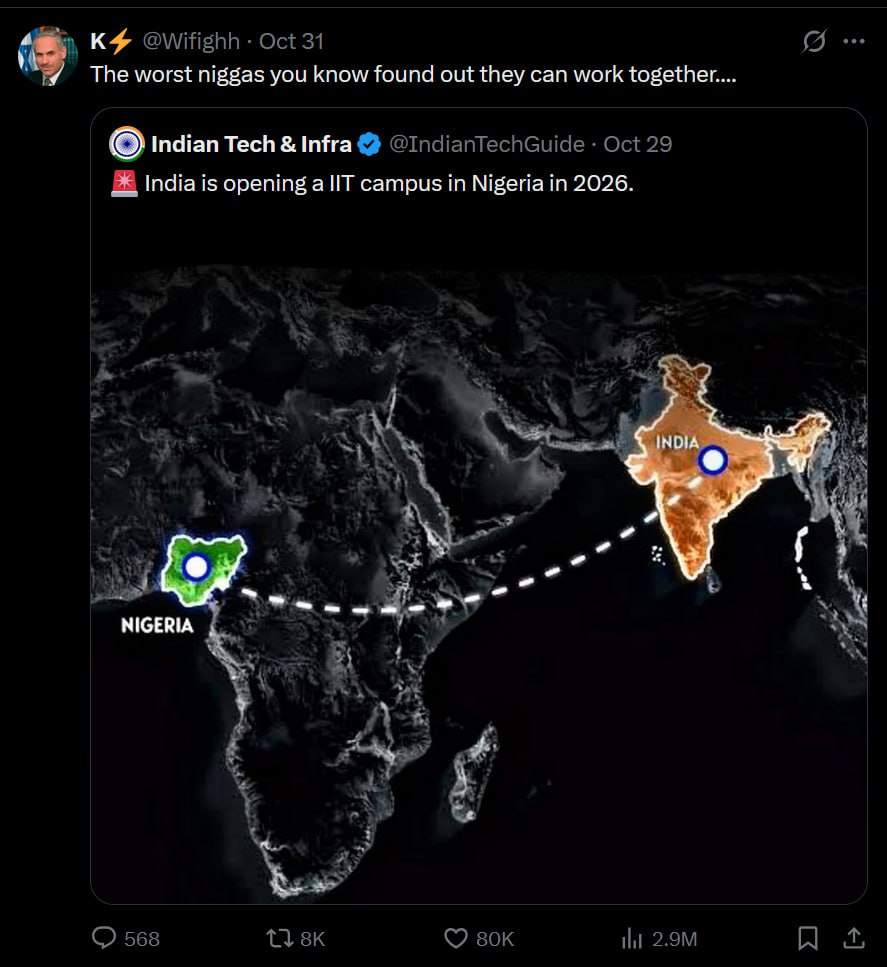Click the Oct 29 quoted post date
This screenshot has width=887, height=967.
coord(638,144)
